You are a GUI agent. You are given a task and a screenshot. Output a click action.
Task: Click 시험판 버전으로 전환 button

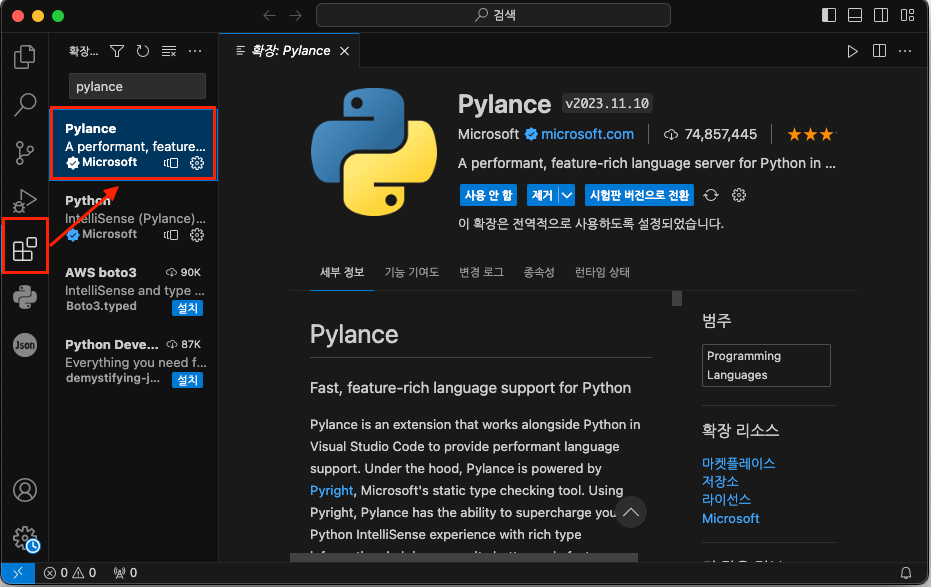[639, 195]
